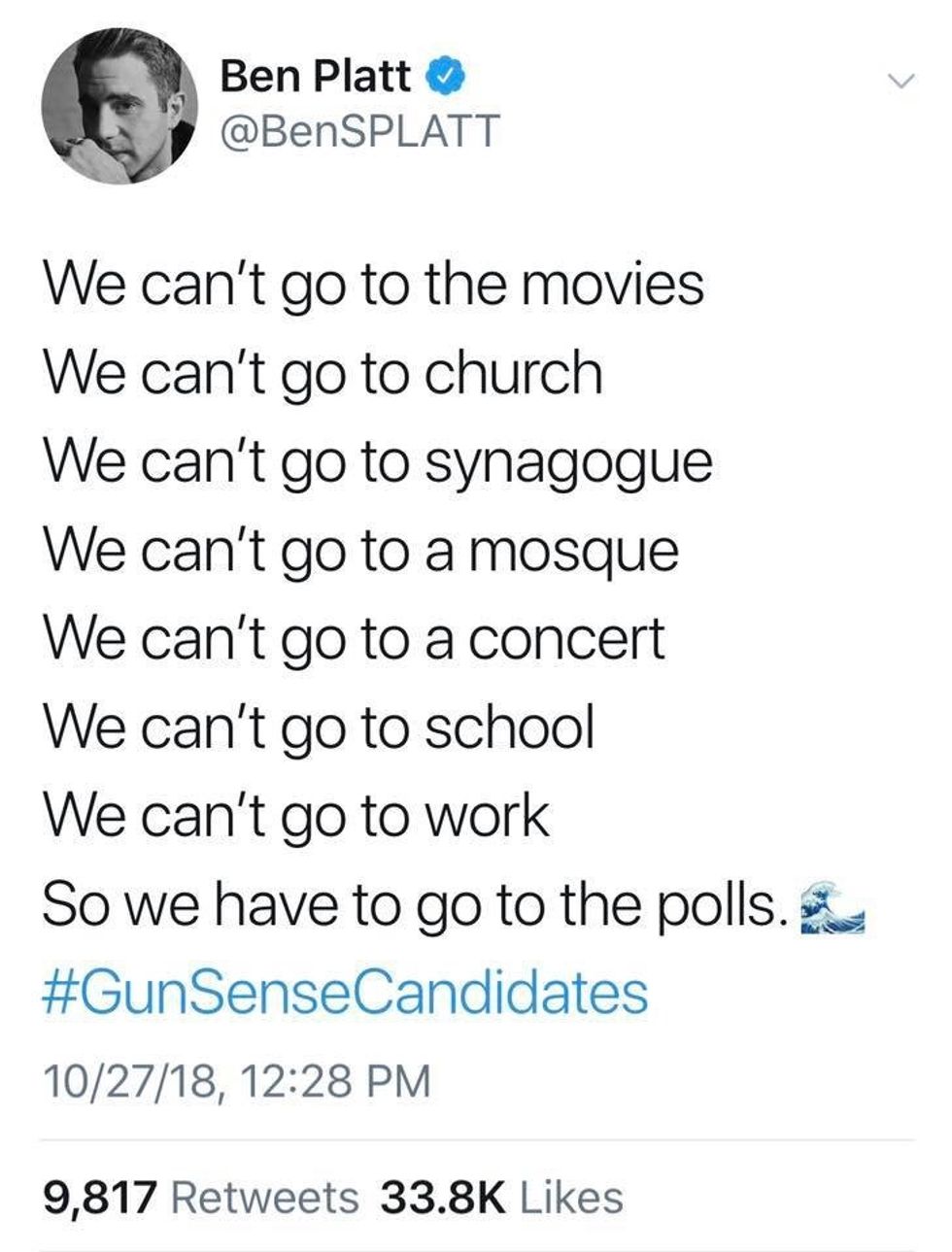The image size is (952, 1252).
Task: View the 33.8K Likes list
Action: pyautogui.click(x=501, y=1197)
